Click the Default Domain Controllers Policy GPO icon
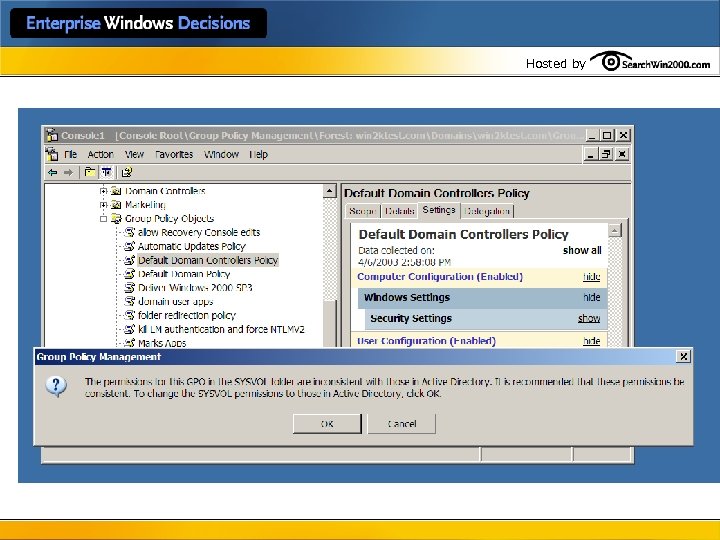Image resolution: width=720 pixels, height=540 pixels. click(130, 260)
